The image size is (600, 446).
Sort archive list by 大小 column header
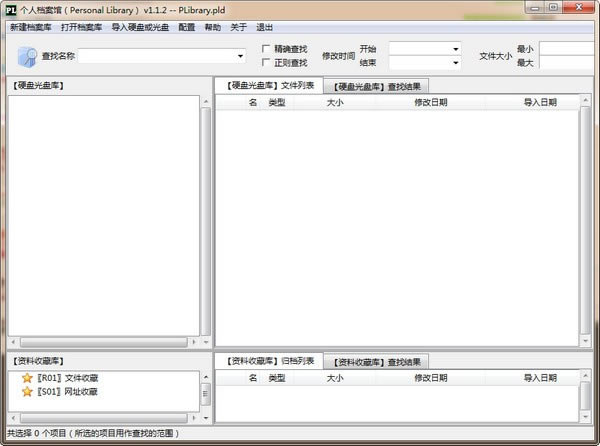pos(335,378)
